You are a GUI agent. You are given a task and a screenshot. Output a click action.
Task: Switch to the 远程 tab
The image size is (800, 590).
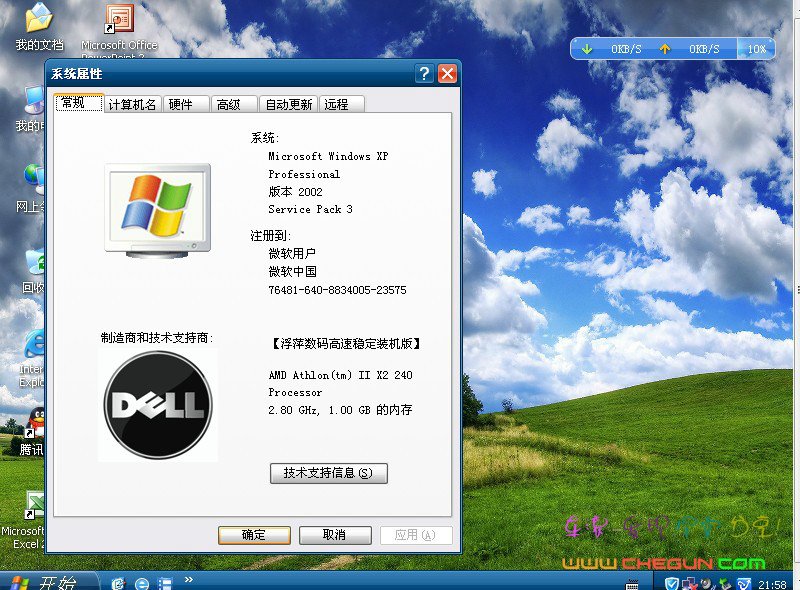tap(342, 104)
